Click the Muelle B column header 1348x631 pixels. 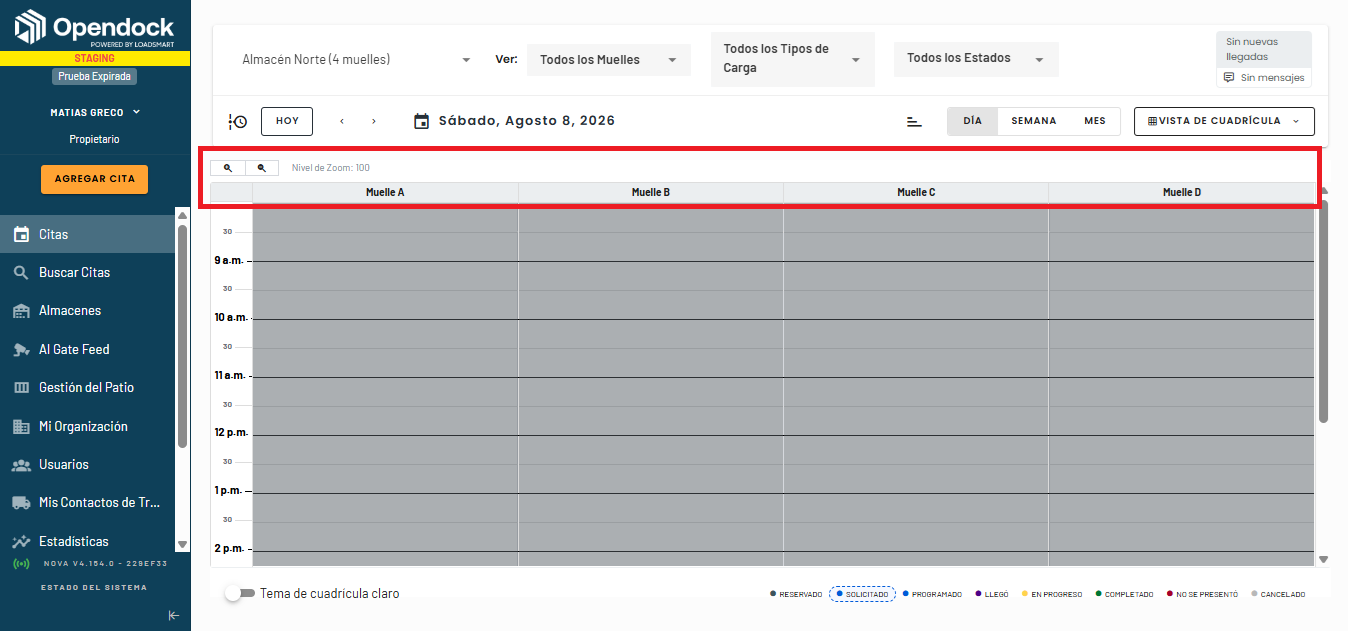coord(651,192)
